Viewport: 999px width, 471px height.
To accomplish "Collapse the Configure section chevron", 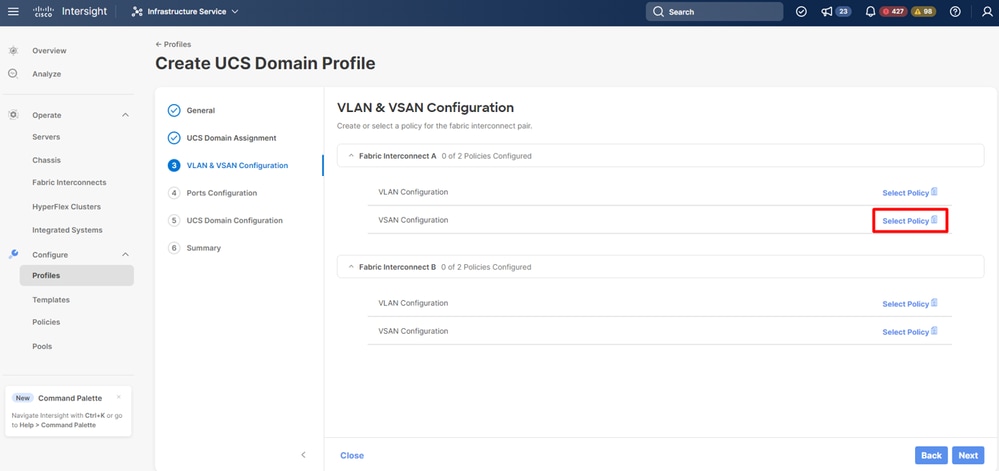I will (x=125, y=255).
